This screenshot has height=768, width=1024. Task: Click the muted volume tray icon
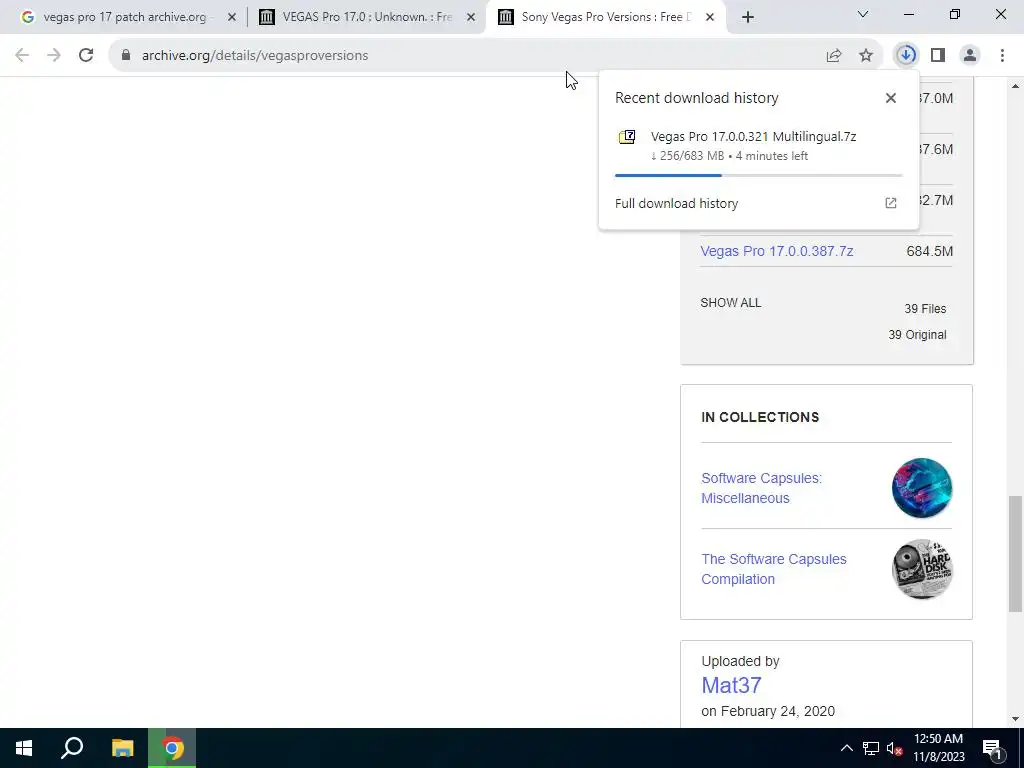pos(894,748)
